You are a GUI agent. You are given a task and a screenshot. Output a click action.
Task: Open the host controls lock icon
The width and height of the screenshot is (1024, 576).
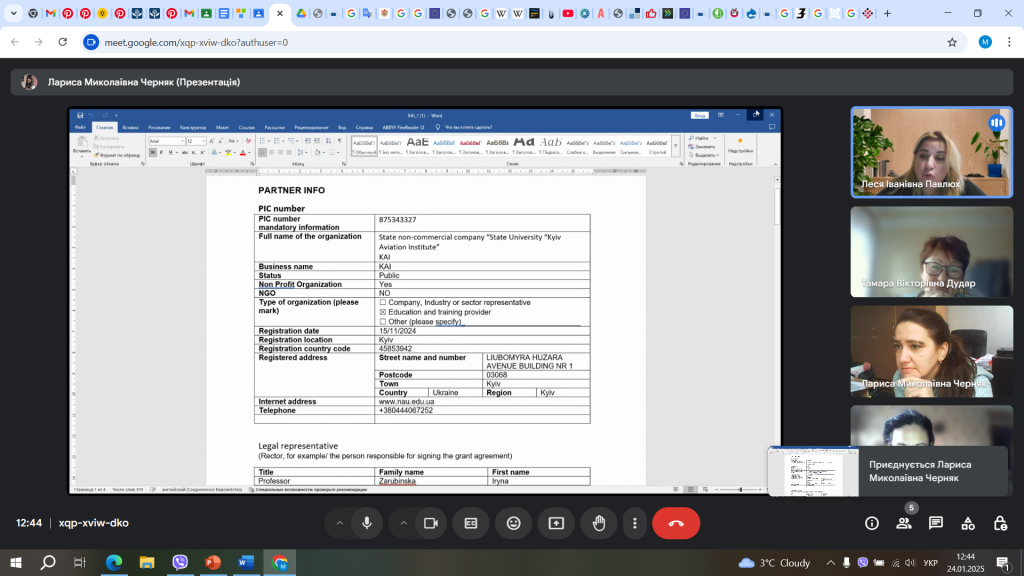coord(999,523)
